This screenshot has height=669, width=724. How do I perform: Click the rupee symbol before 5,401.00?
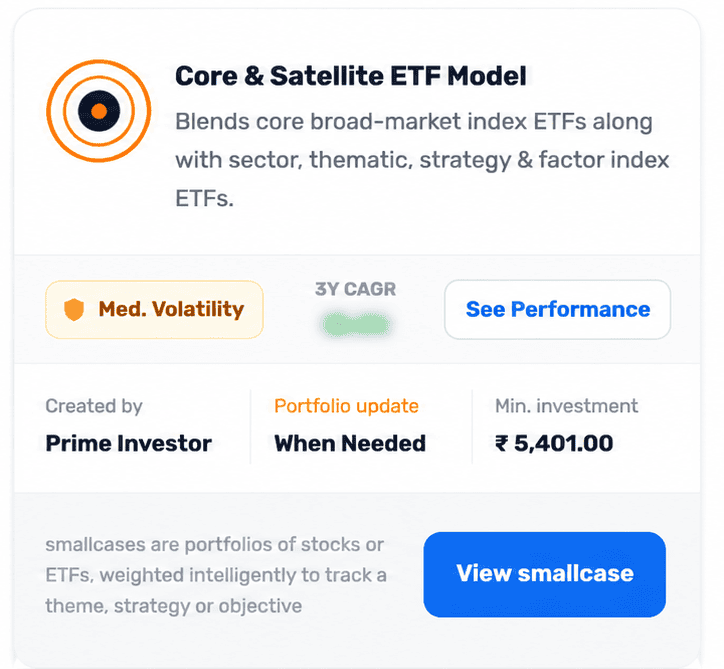tap(501, 444)
